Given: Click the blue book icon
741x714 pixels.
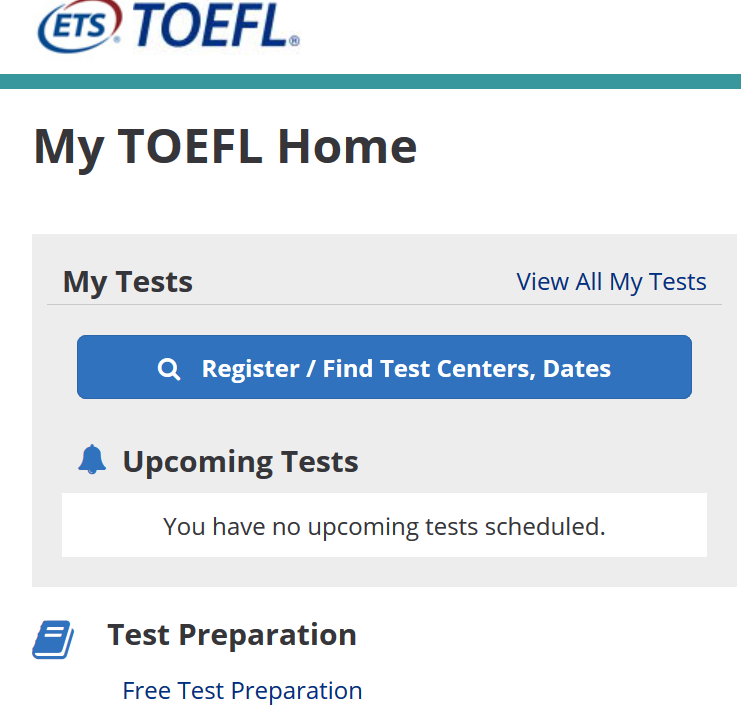Looking at the screenshot, I should coord(53,639).
